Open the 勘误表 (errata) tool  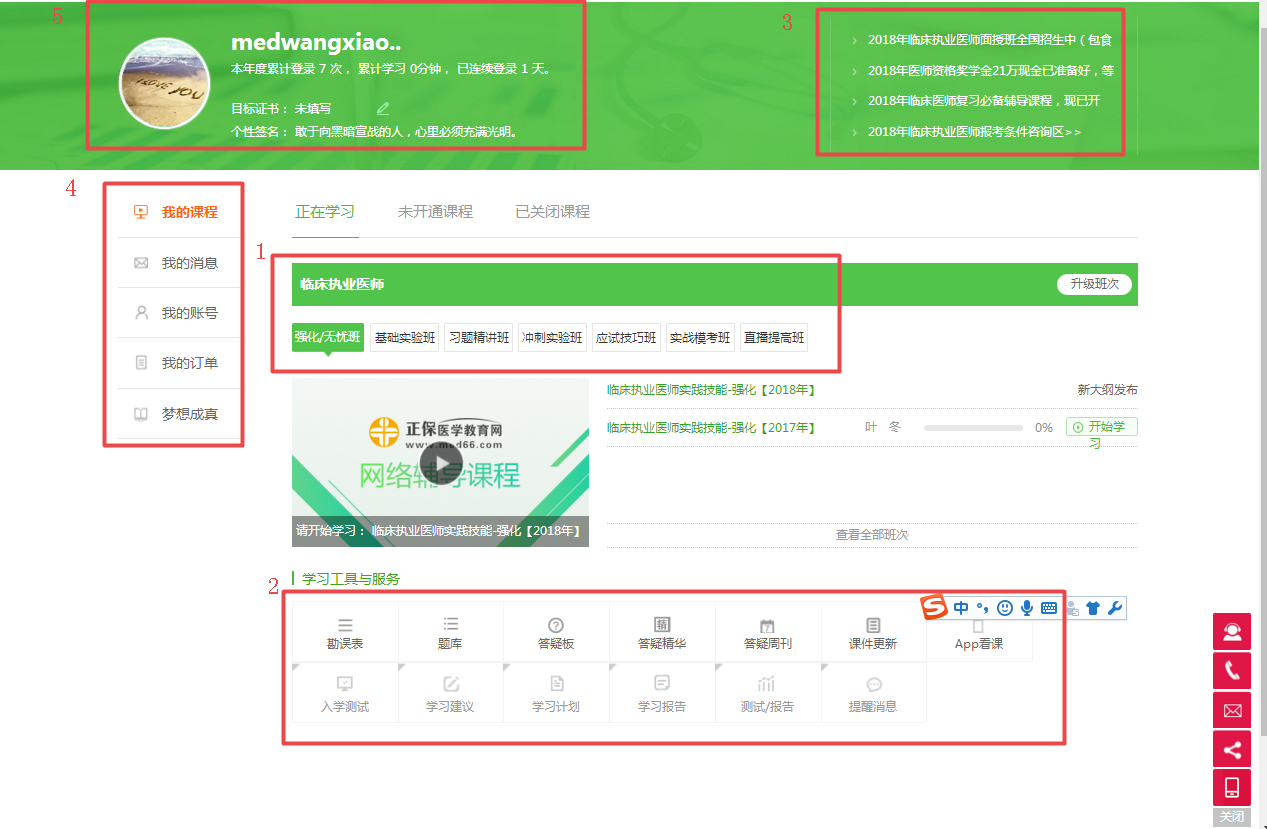[344, 633]
